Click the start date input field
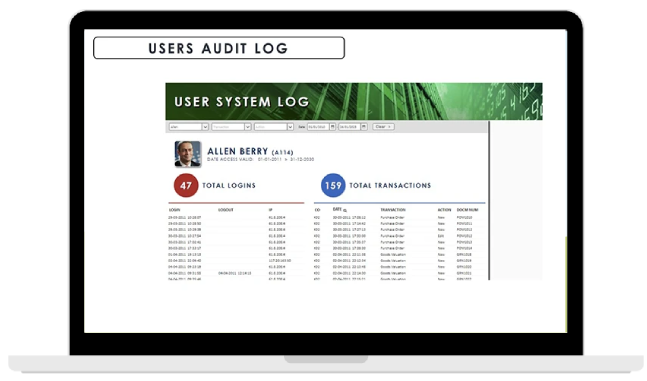This screenshot has height=381, width=647. 318,127
